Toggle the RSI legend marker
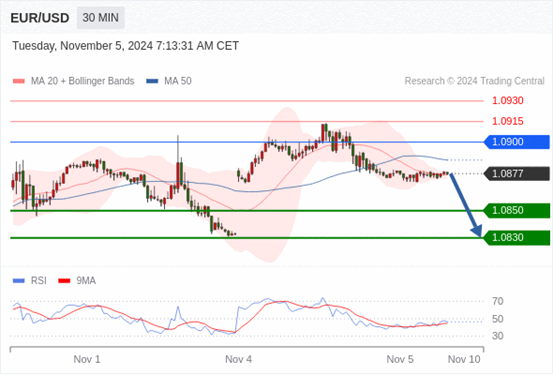The image size is (553, 375). (x=19, y=281)
